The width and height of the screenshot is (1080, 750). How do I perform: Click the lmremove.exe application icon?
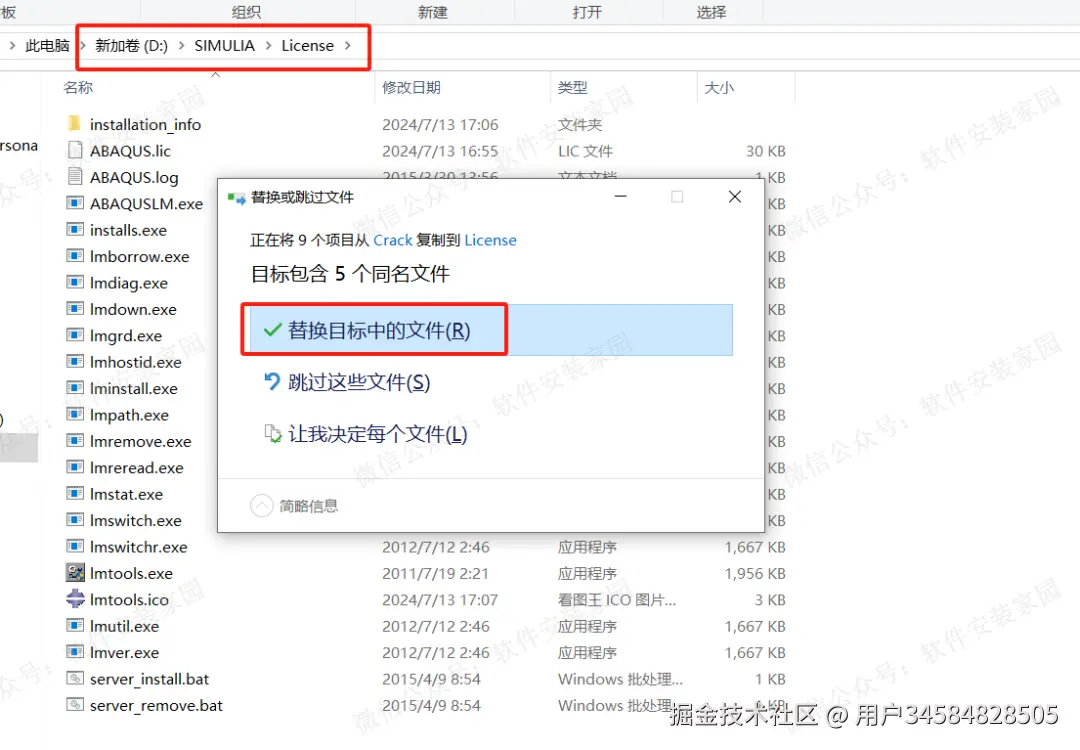pyautogui.click(x=75, y=441)
